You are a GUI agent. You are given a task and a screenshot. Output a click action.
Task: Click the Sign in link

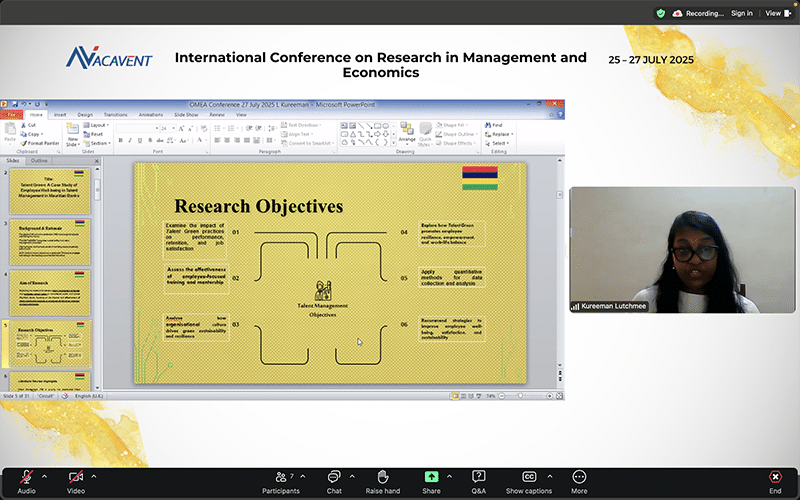tap(741, 13)
